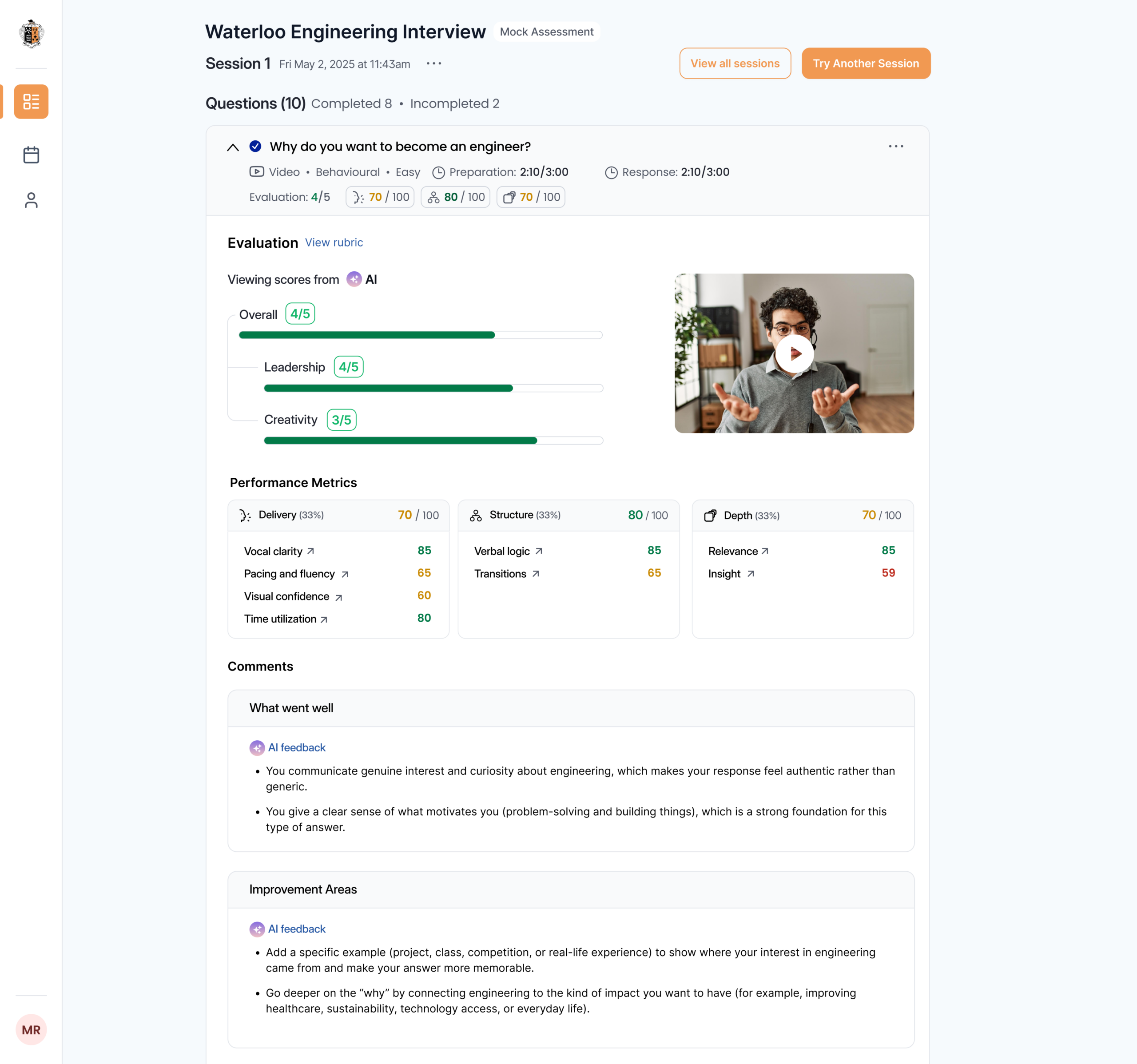Screen dimensions: 1137x1064
Task: Click the MR avatar at bottom left
Action: (x=32, y=1030)
